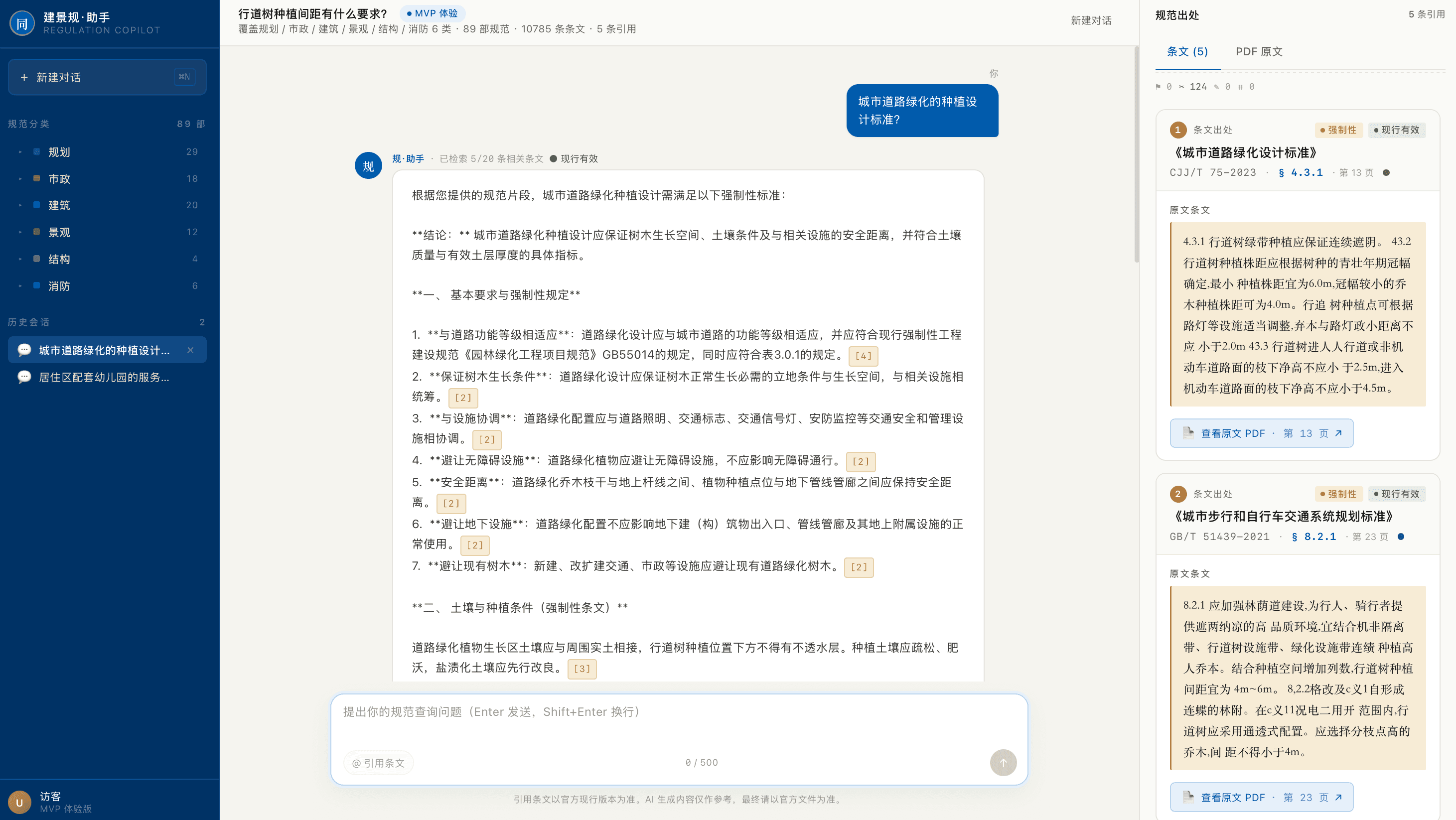Open citation [2] after 安全距离

pos(451,504)
